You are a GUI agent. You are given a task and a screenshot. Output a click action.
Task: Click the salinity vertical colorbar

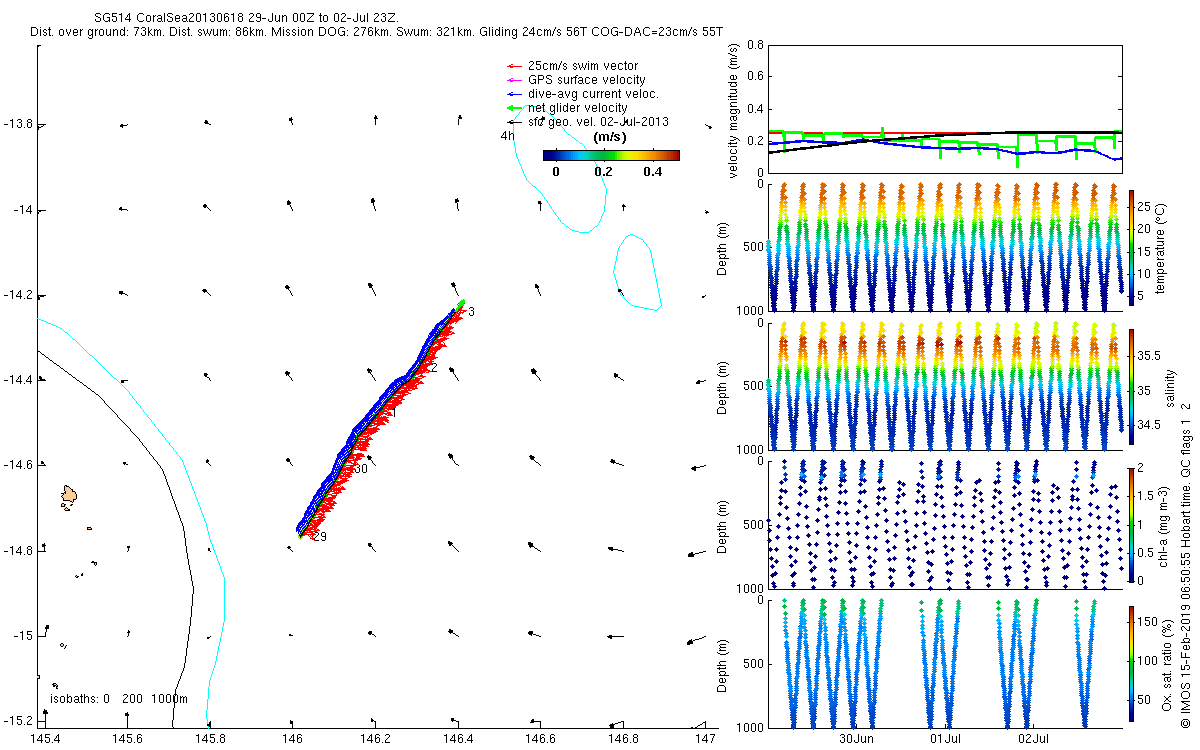1131,386
